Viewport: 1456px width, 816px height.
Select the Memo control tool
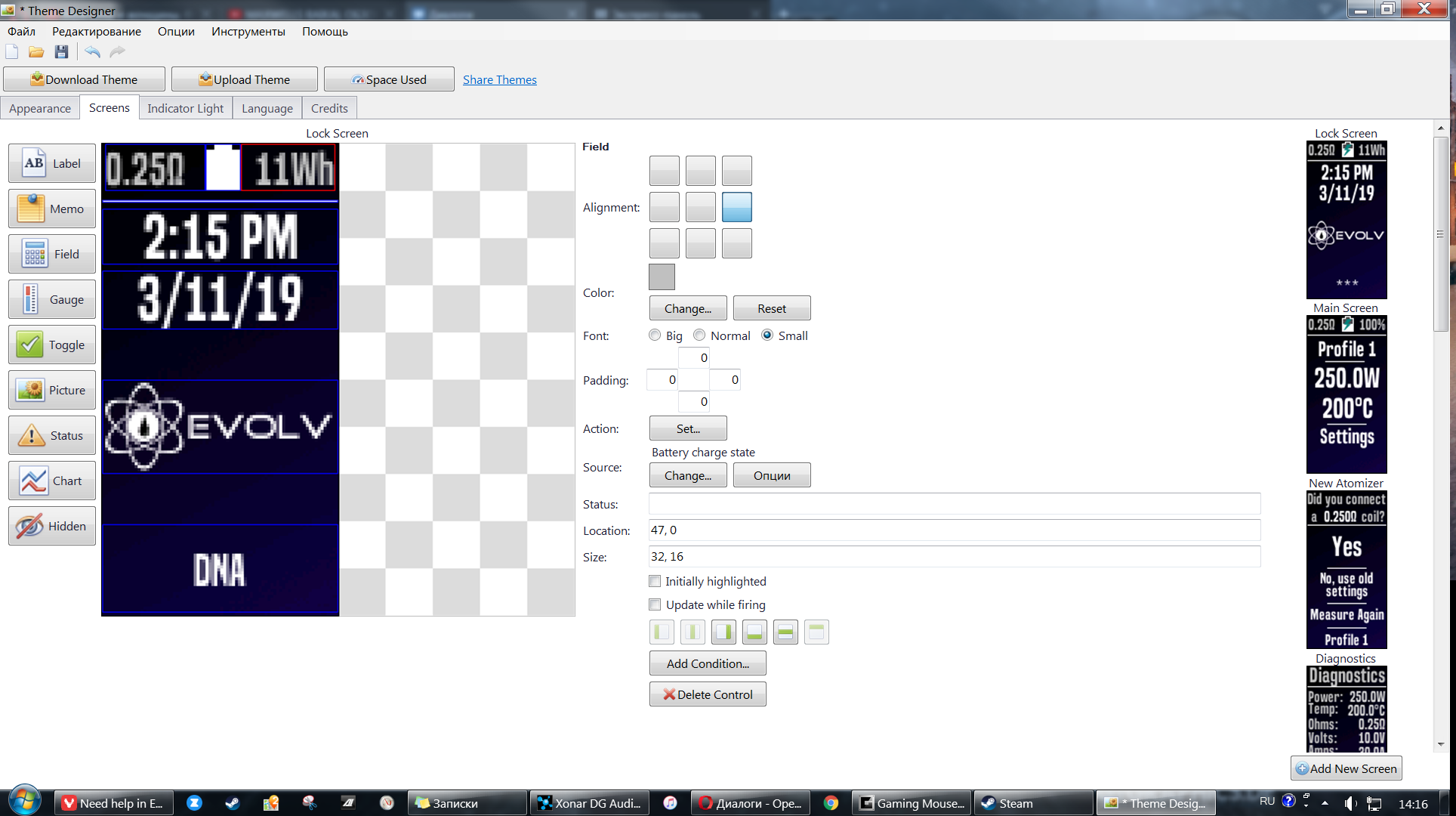coord(52,209)
